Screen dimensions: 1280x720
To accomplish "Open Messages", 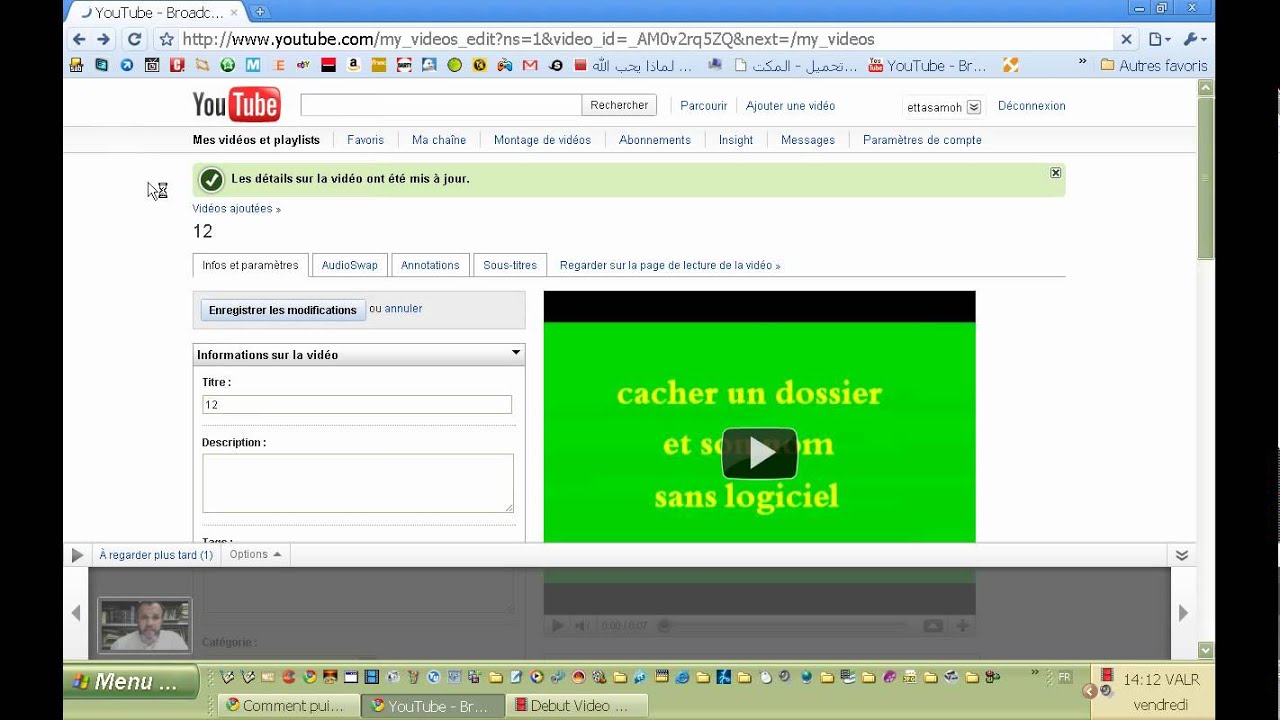I will [808, 140].
